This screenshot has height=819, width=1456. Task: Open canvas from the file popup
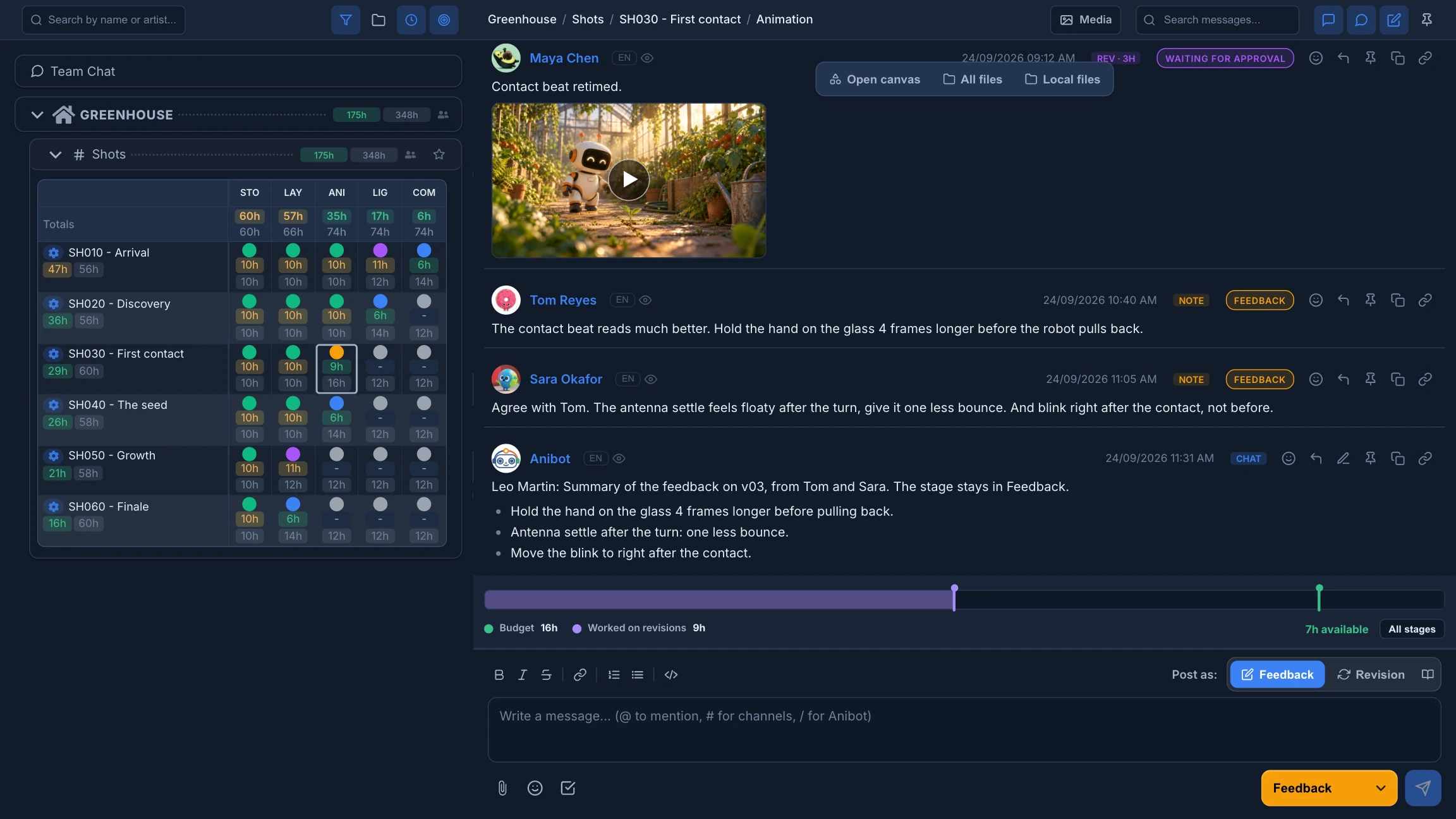click(875, 79)
